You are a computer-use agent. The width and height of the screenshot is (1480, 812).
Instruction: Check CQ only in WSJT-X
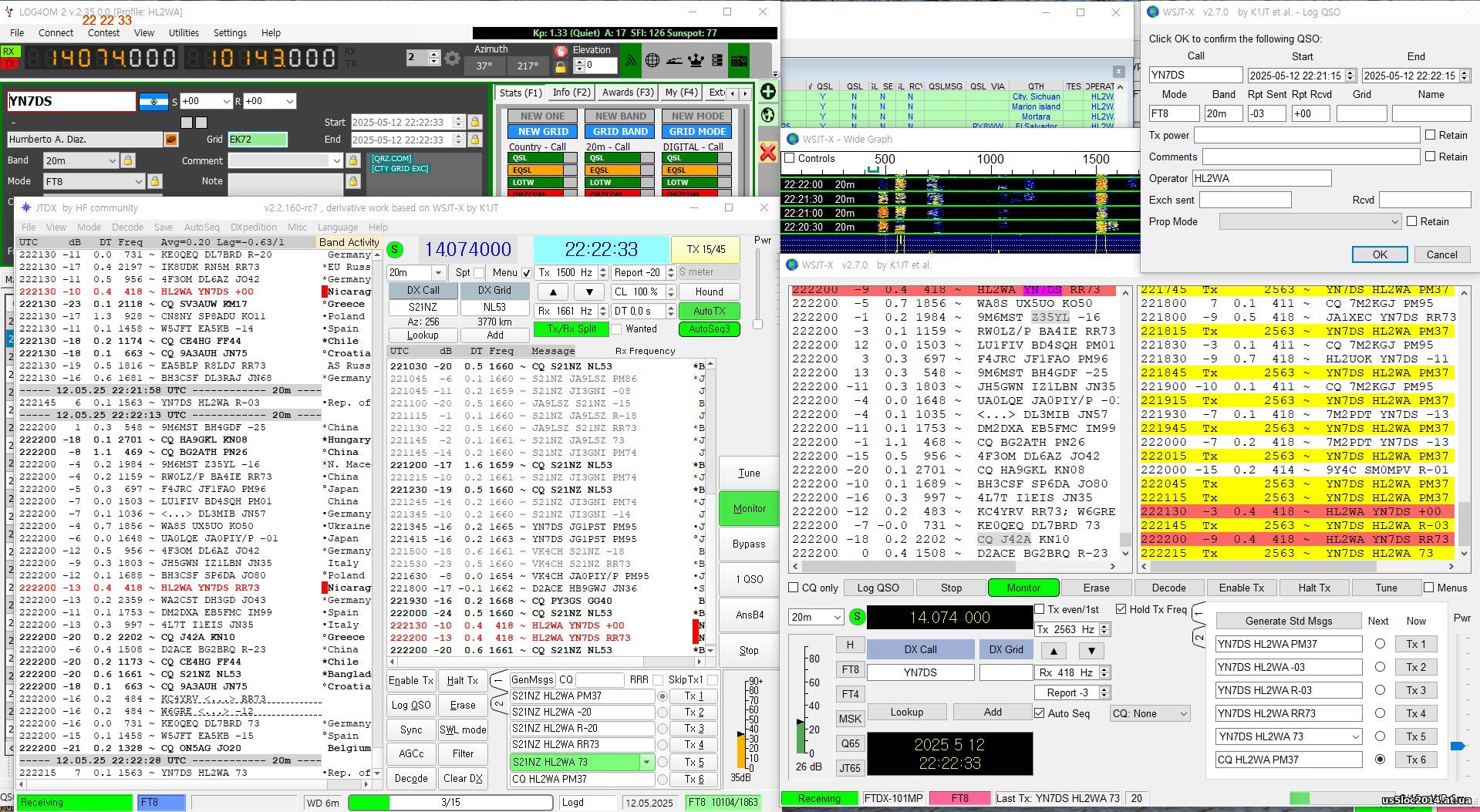(x=794, y=588)
